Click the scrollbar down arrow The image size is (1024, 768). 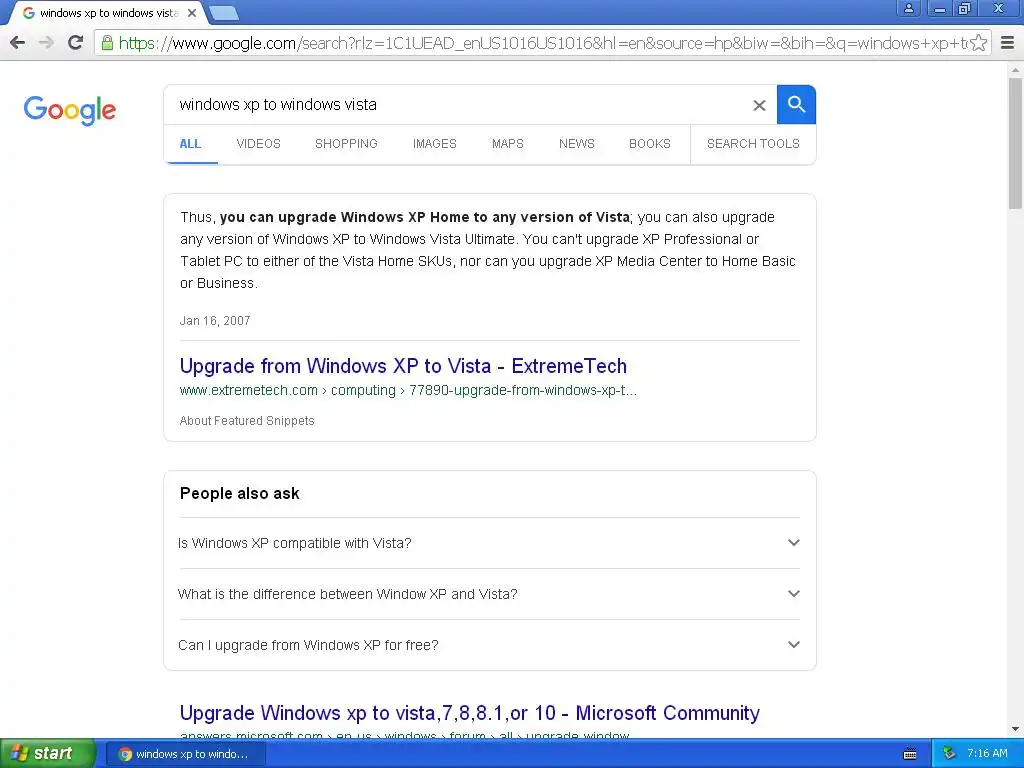tap(1015, 729)
